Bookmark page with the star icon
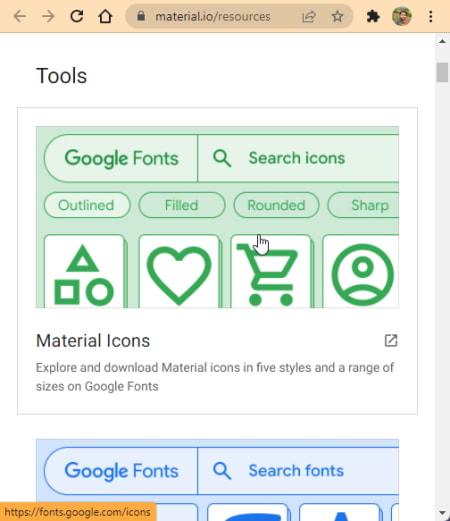Image resolution: width=450 pixels, height=521 pixels. click(x=337, y=16)
